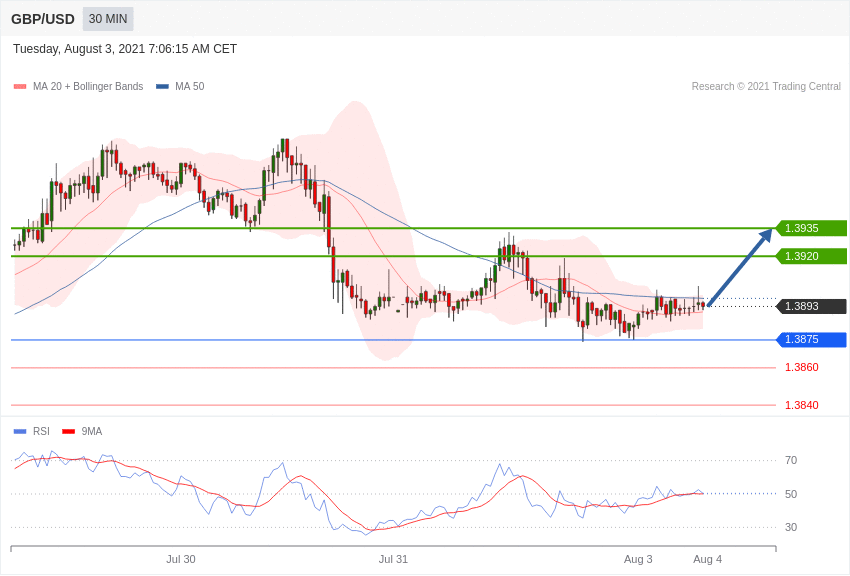This screenshot has height=576, width=850.
Task: Click the RSI 50 level label
Action: [x=791, y=494]
